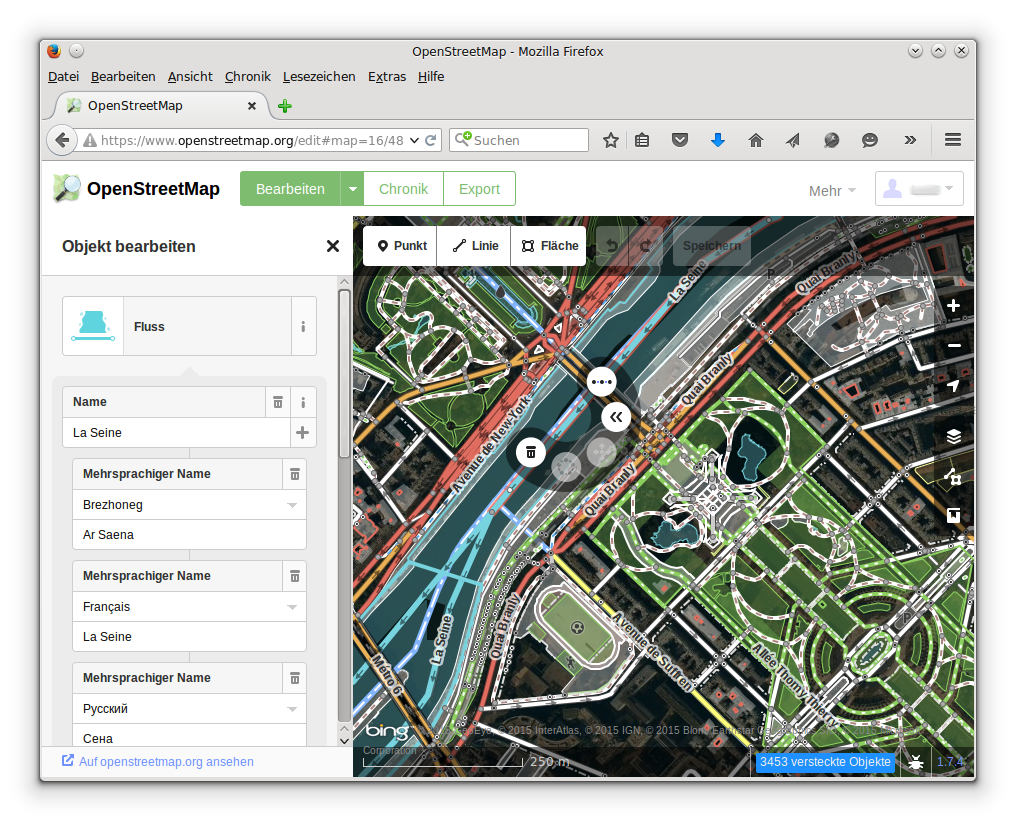Open the Mehr dropdown menu
Screen dimensions: 1016x821
832,190
